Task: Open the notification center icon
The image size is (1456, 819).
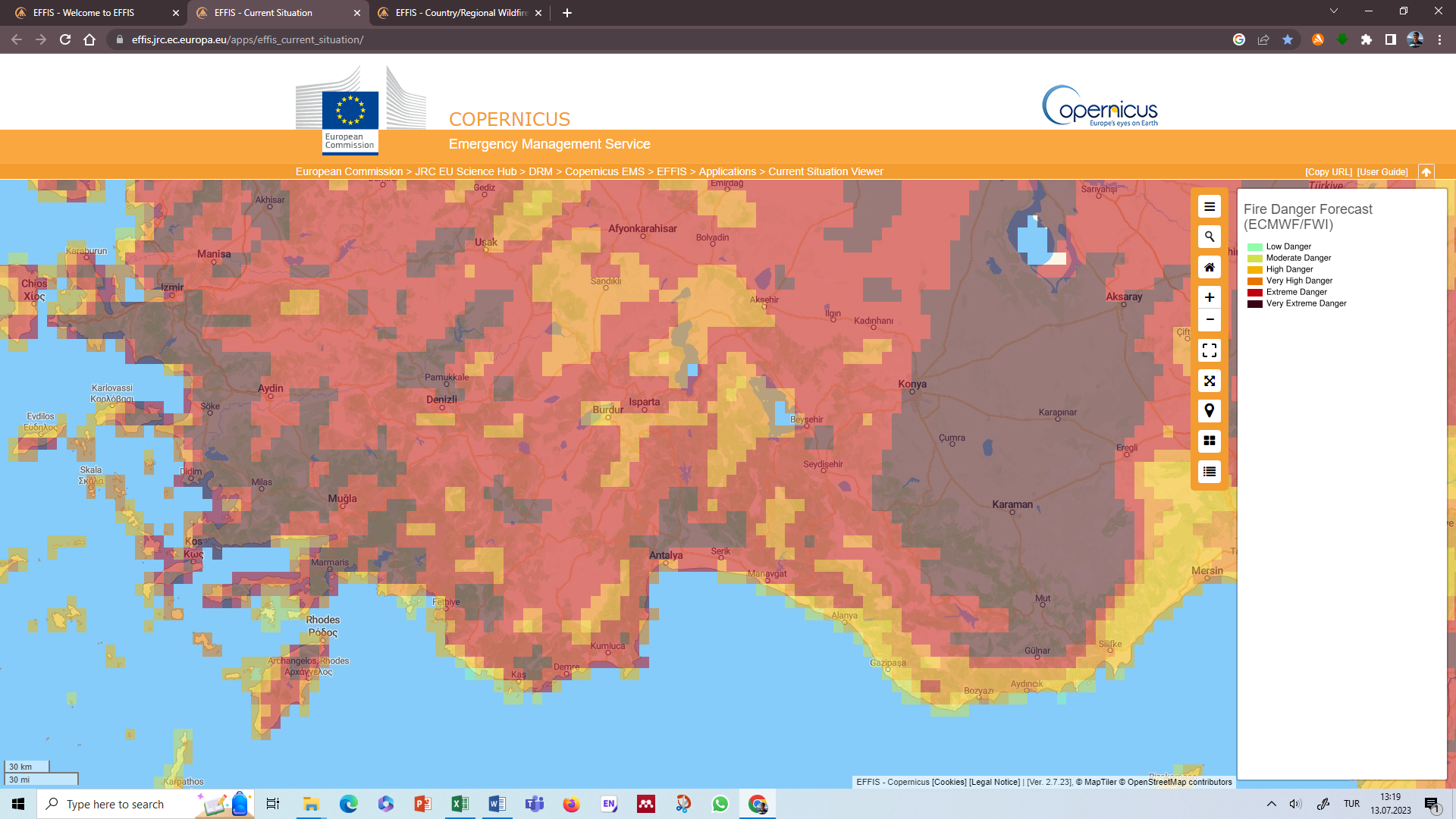Action: click(x=1432, y=804)
